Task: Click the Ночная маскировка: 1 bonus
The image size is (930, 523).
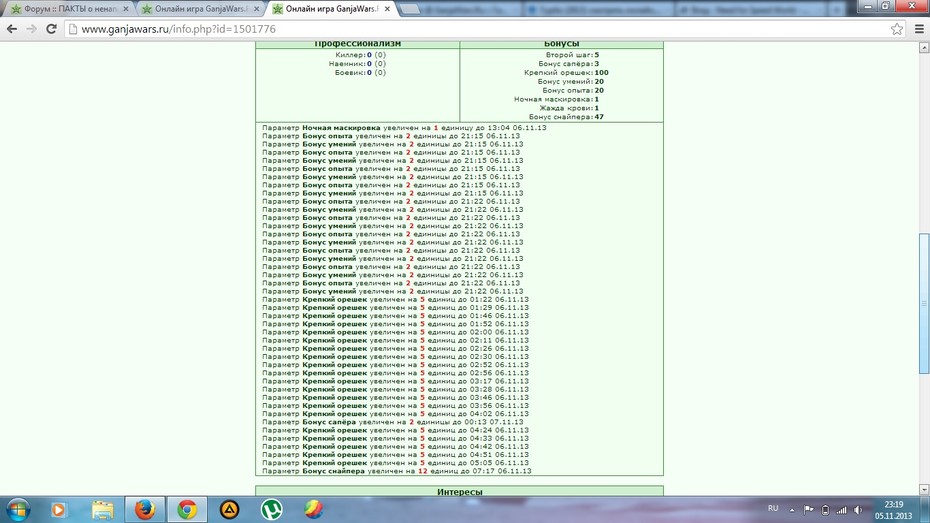Action: tap(556, 99)
